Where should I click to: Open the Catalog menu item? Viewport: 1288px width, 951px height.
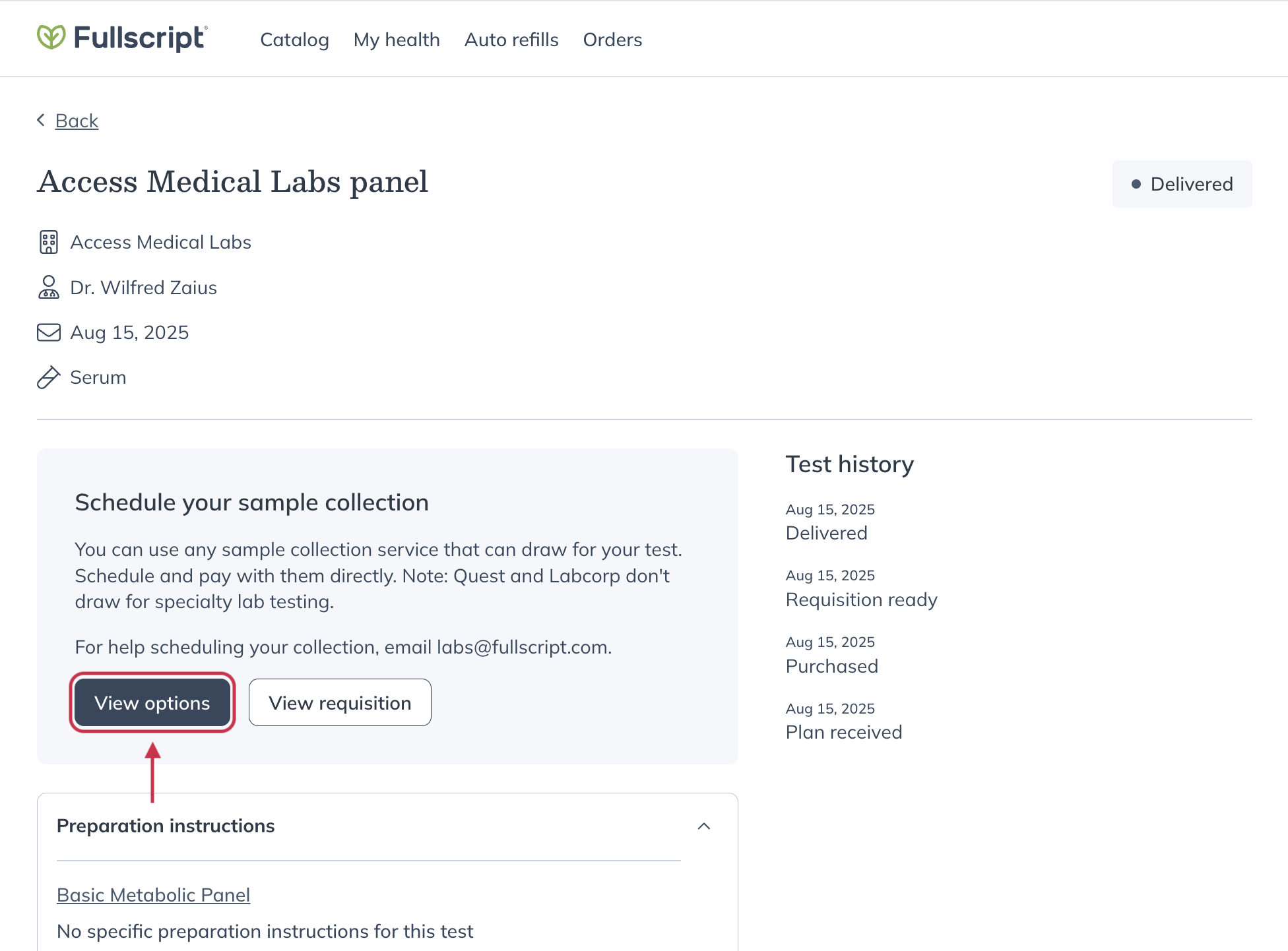click(x=294, y=40)
